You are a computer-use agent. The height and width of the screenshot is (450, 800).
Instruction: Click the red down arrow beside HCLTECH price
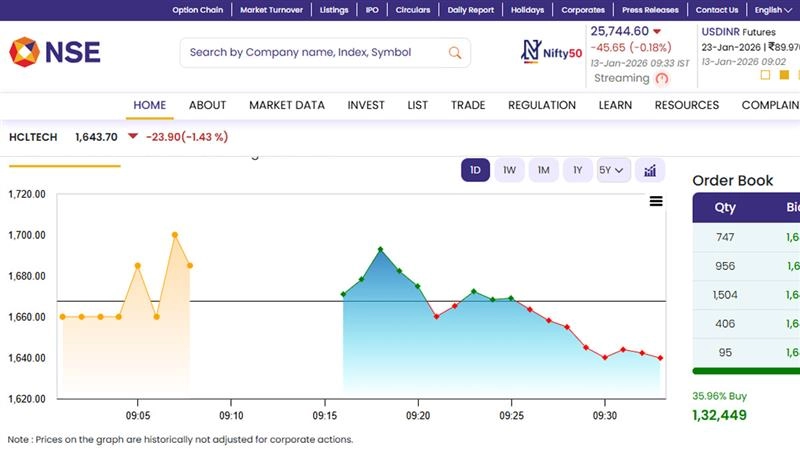[x=133, y=137]
